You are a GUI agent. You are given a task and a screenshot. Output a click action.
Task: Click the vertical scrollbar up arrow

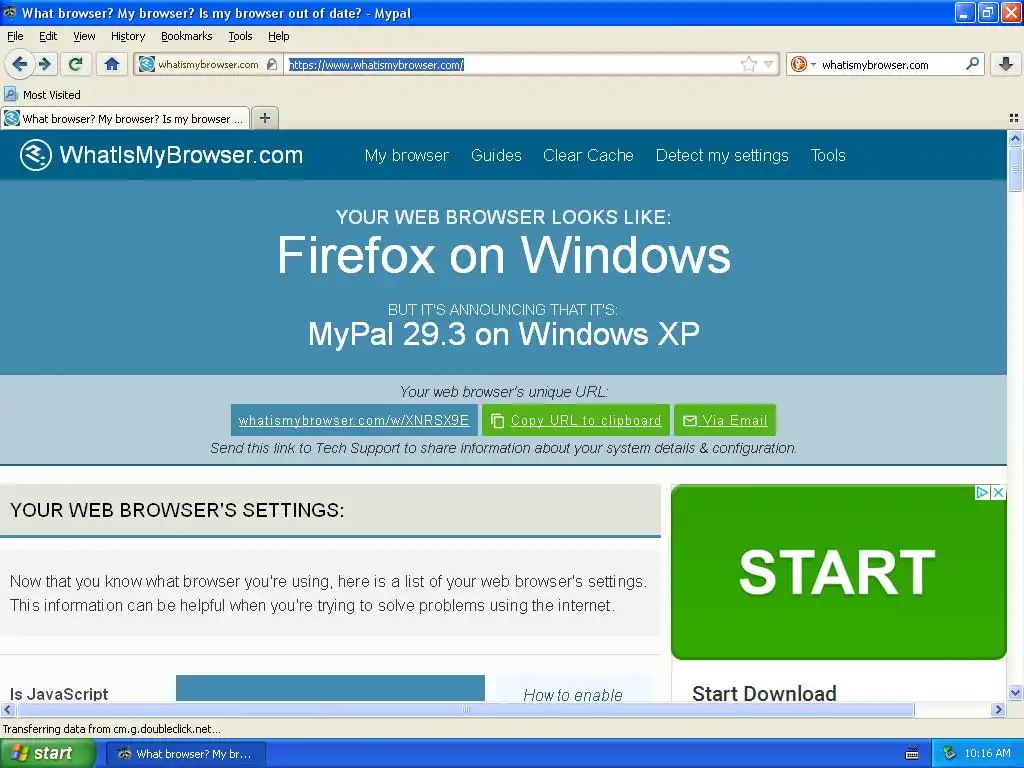point(1015,138)
